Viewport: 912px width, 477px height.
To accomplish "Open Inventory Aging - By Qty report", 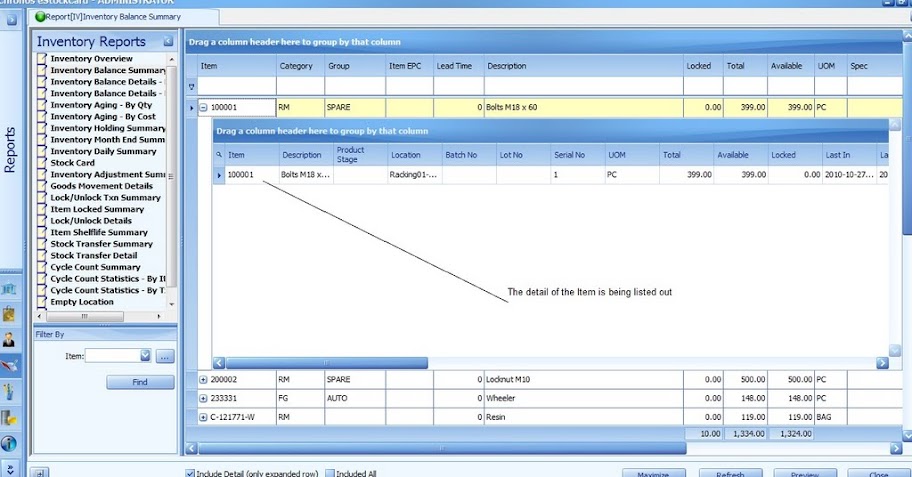I will 101,105.
